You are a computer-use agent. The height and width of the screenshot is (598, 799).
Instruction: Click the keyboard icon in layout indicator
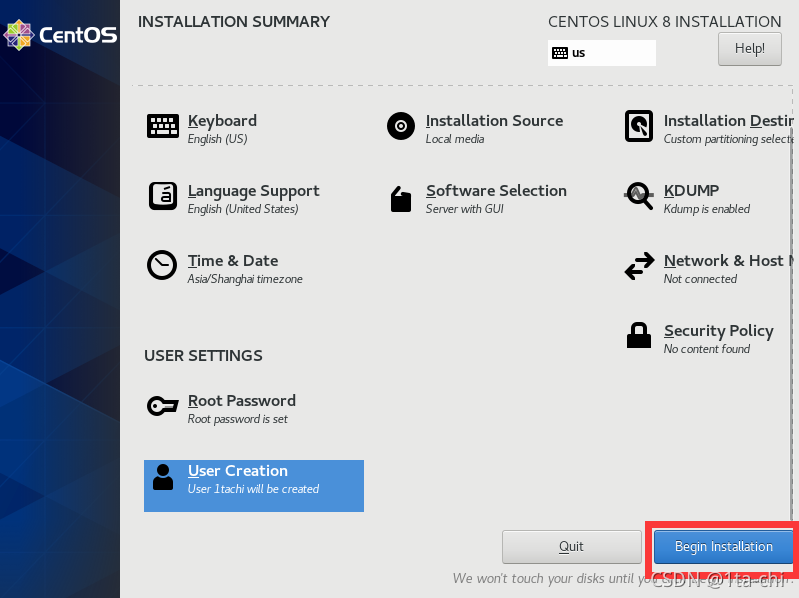coord(560,53)
